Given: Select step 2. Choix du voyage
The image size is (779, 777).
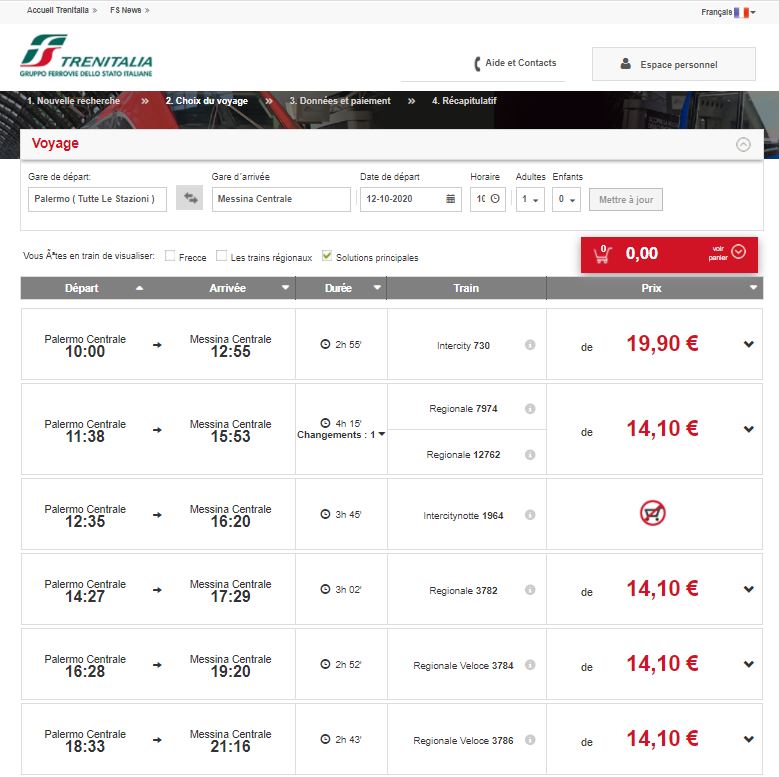Looking at the screenshot, I should coord(207,101).
